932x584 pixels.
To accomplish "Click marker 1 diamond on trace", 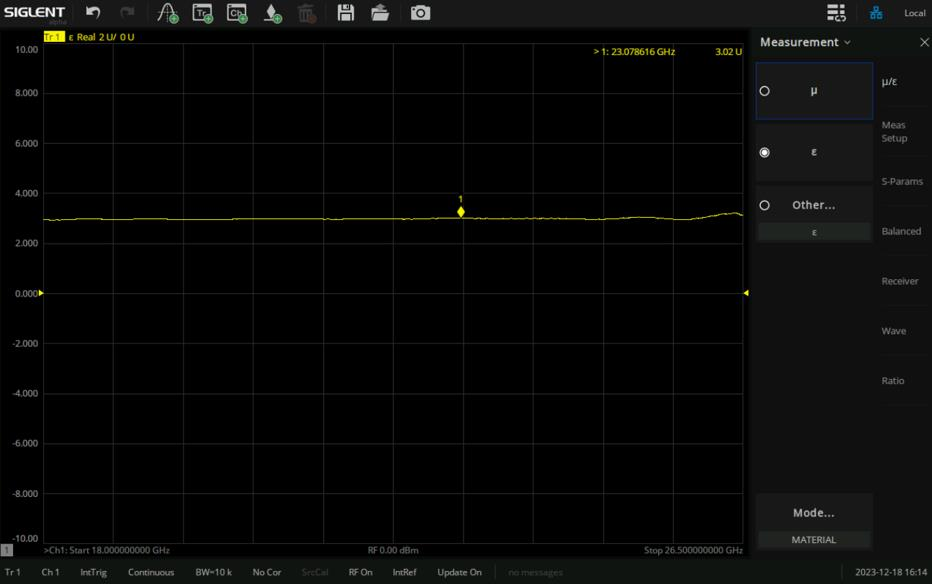I will pos(461,212).
